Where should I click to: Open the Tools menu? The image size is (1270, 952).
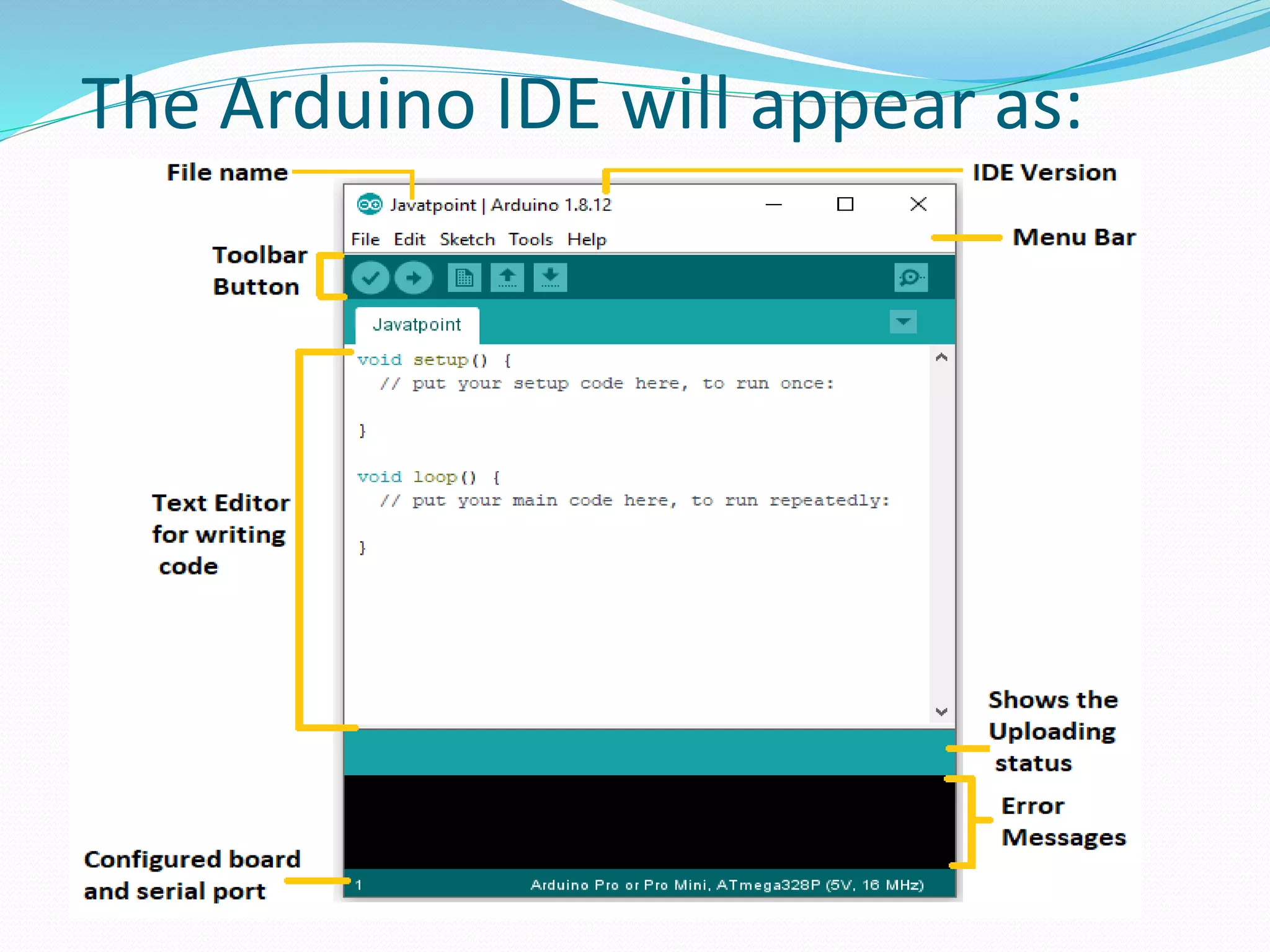(x=530, y=240)
